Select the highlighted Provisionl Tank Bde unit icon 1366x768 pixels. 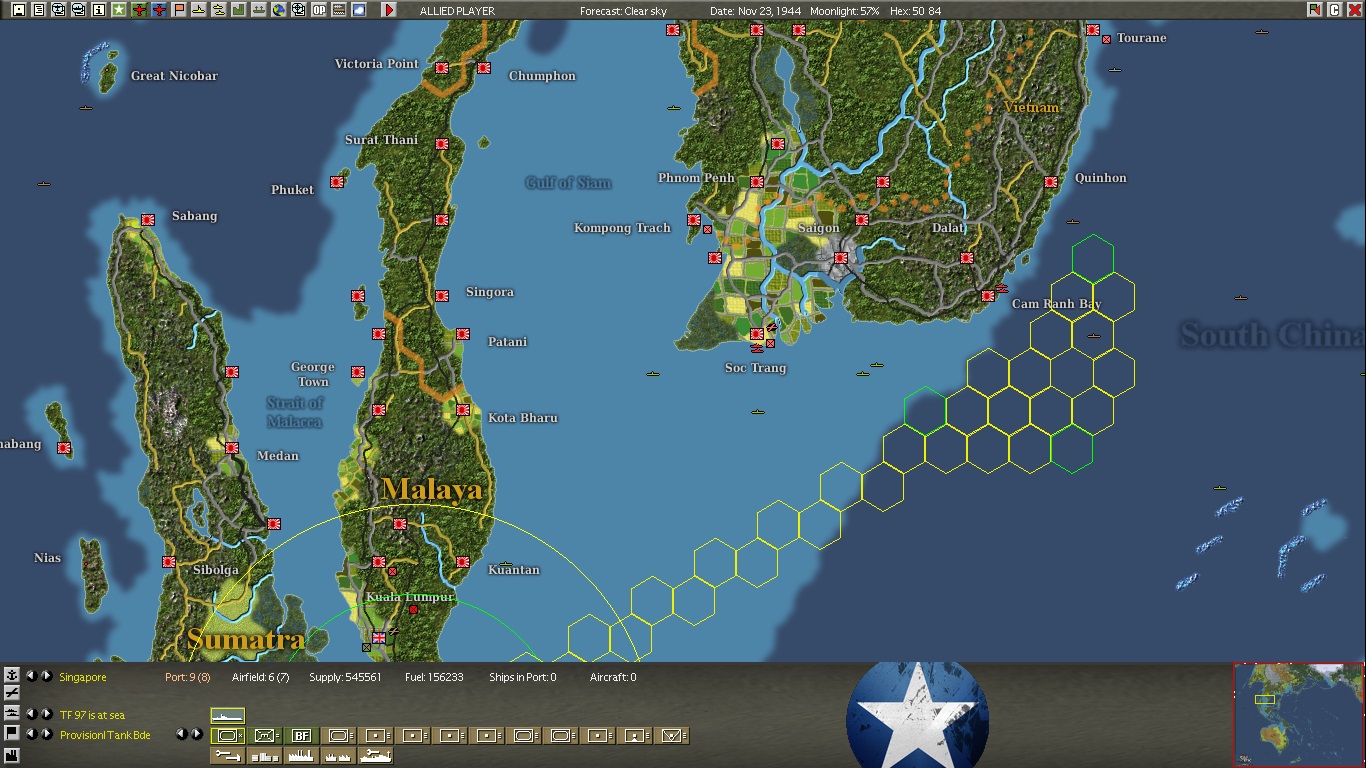pyautogui.click(x=227, y=735)
